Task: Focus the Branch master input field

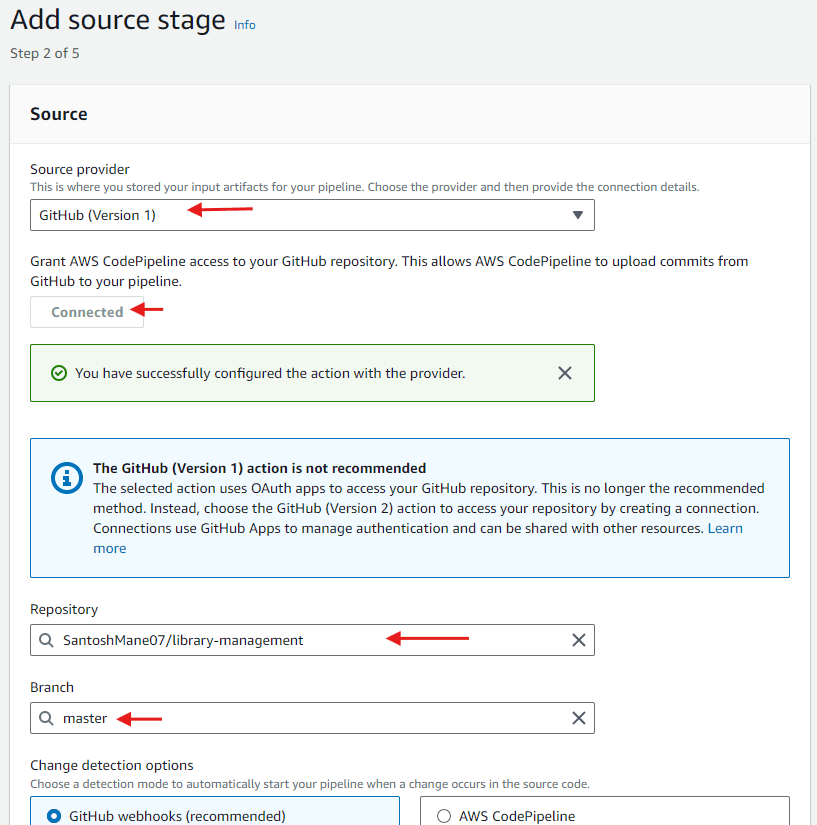Action: click(312, 718)
